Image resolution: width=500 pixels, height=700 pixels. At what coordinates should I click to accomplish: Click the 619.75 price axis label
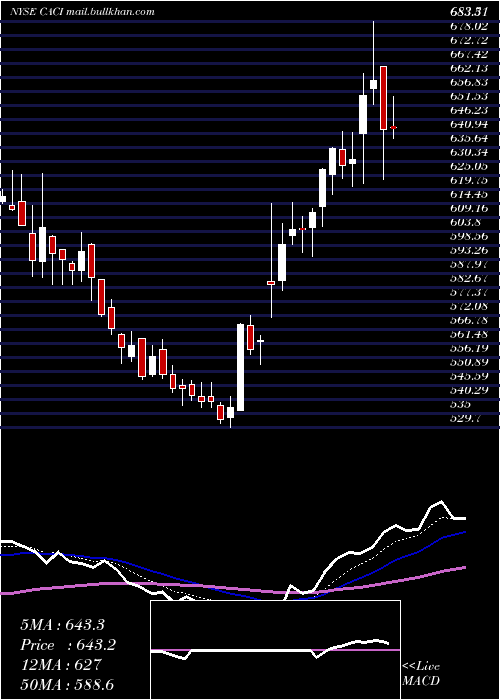(469, 180)
